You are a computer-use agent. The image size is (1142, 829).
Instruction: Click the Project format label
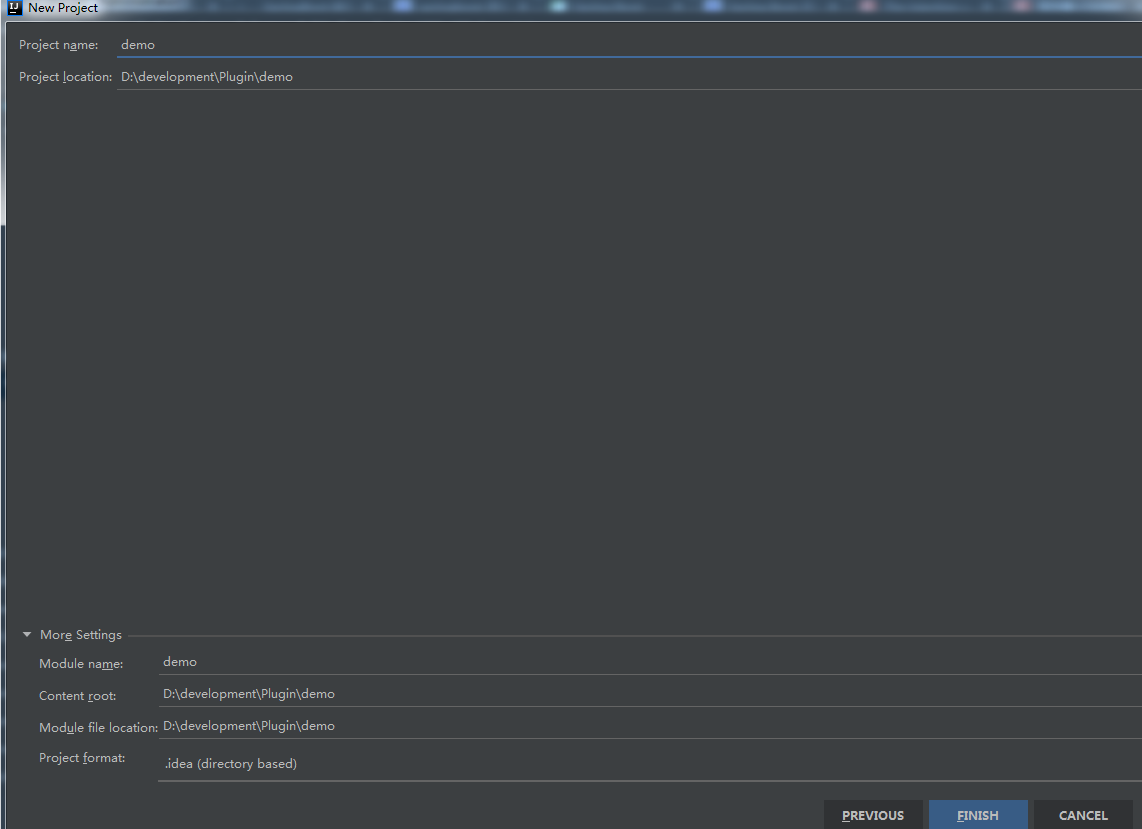82,758
